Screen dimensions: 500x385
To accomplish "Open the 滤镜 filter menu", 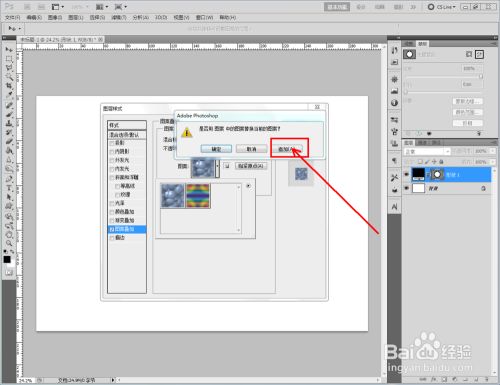I will tap(119, 17).
